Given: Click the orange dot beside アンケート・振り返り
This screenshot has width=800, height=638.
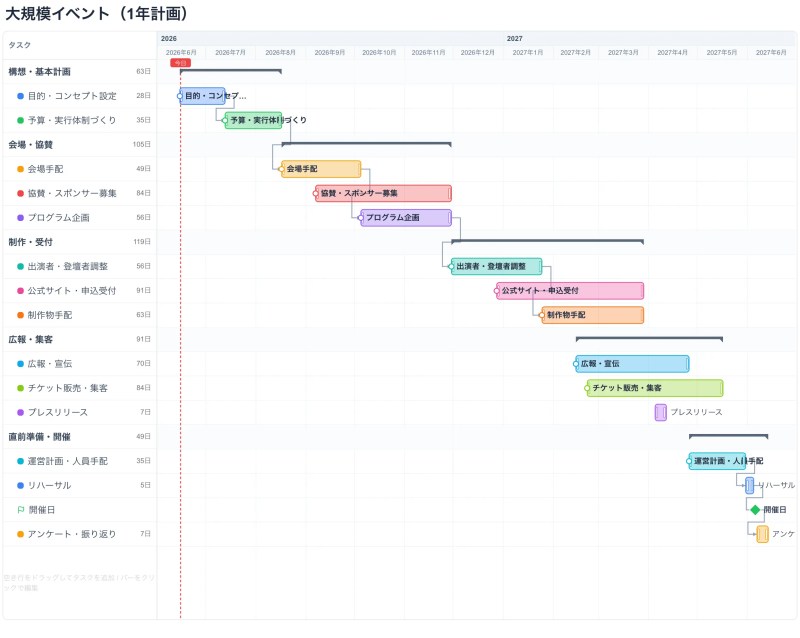Looking at the screenshot, I should click(x=20, y=534).
